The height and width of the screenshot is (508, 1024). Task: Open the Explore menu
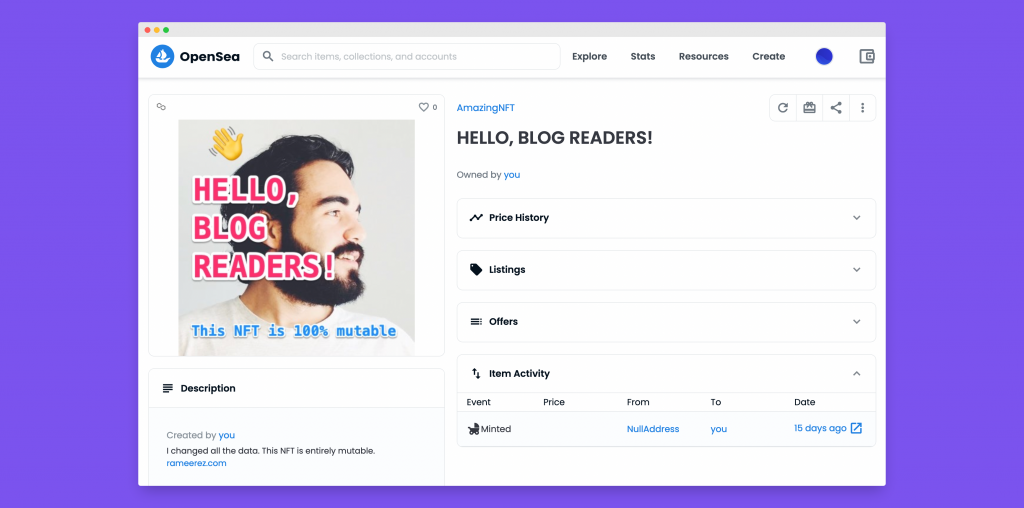click(590, 57)
